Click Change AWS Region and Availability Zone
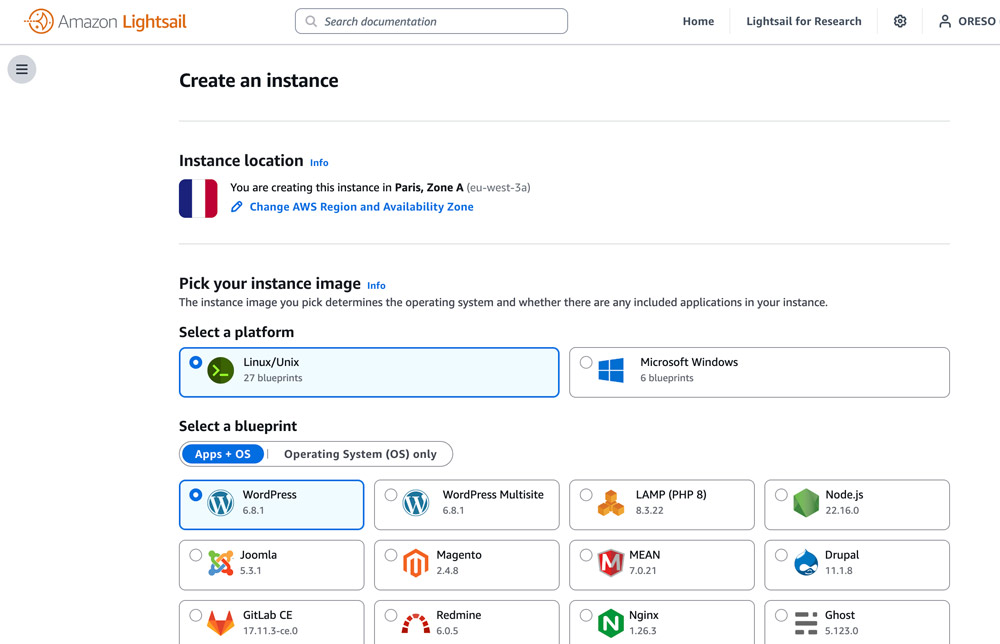 [x=362, y=207]
